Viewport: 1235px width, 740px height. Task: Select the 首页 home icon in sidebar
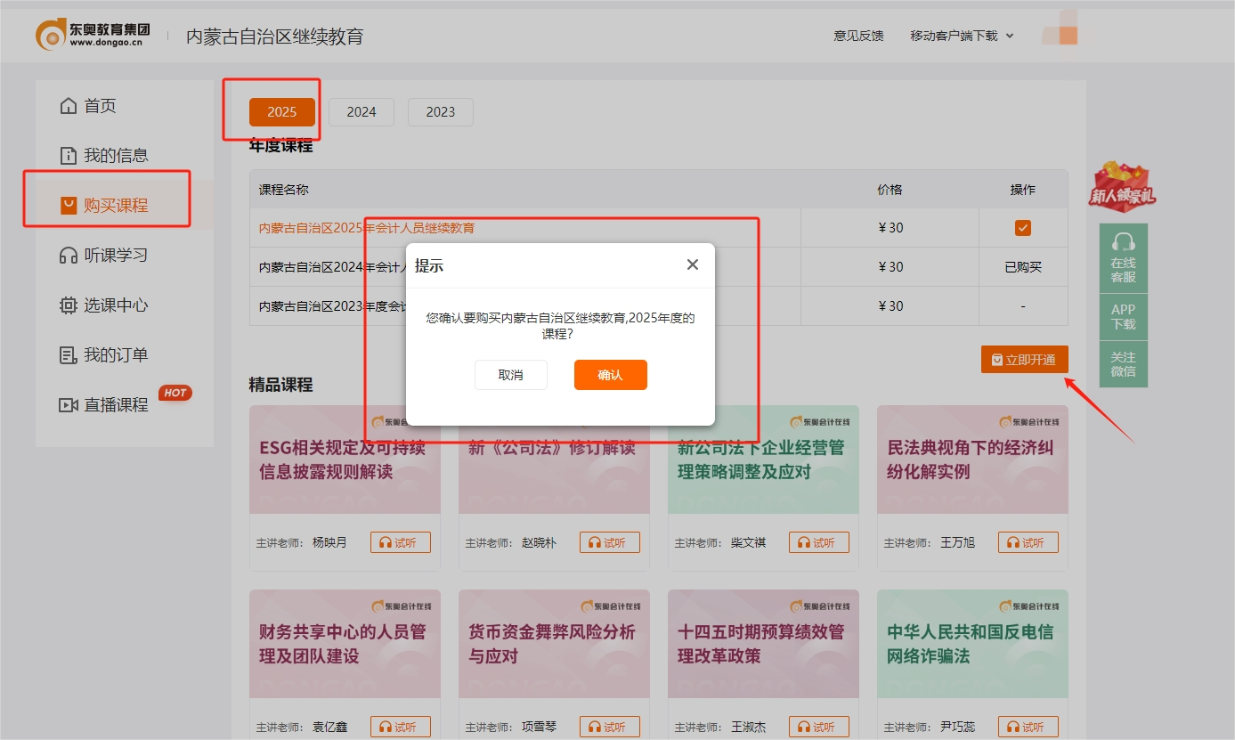[66, 104]
